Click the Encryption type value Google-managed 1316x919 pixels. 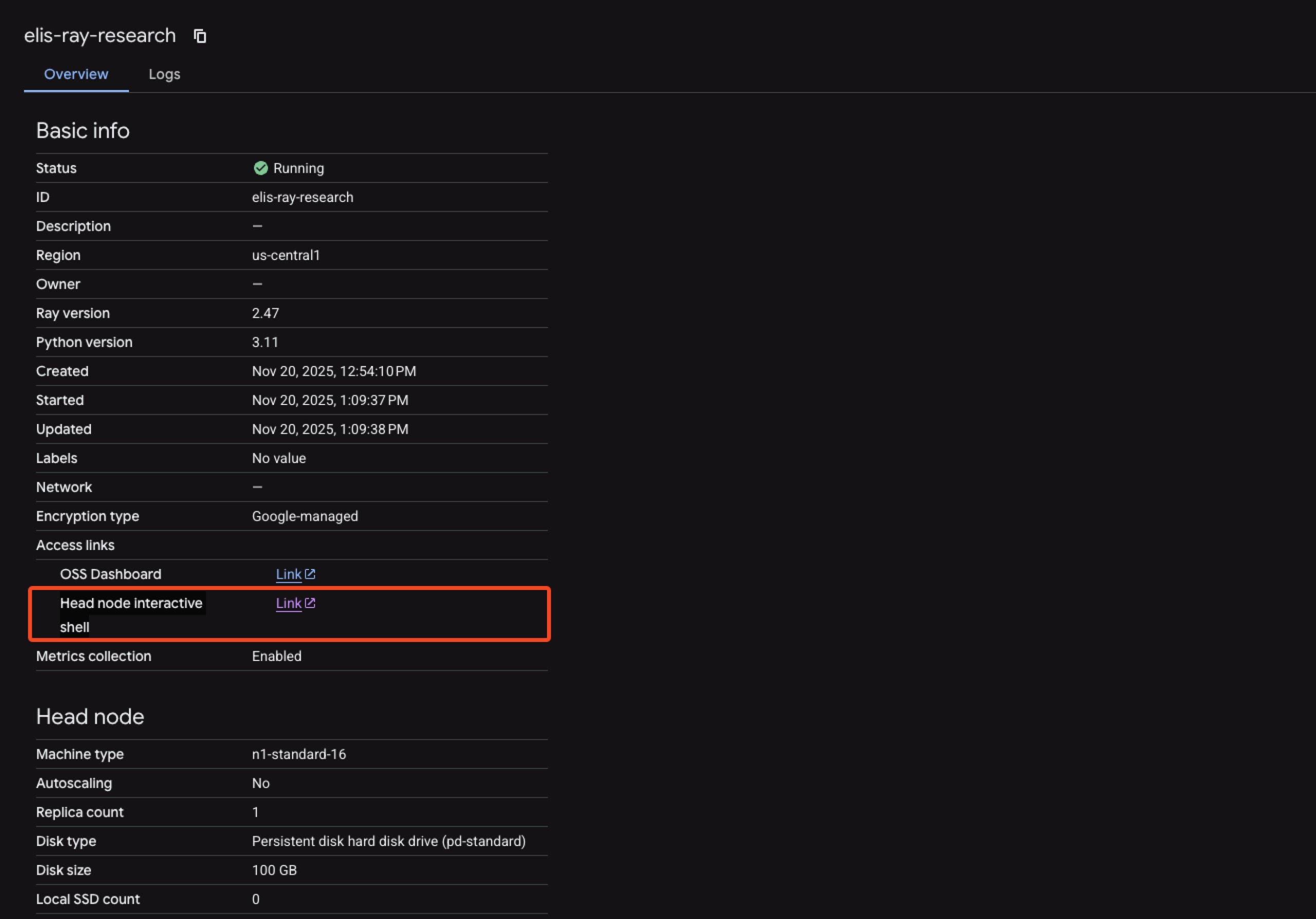coord(305,516)
